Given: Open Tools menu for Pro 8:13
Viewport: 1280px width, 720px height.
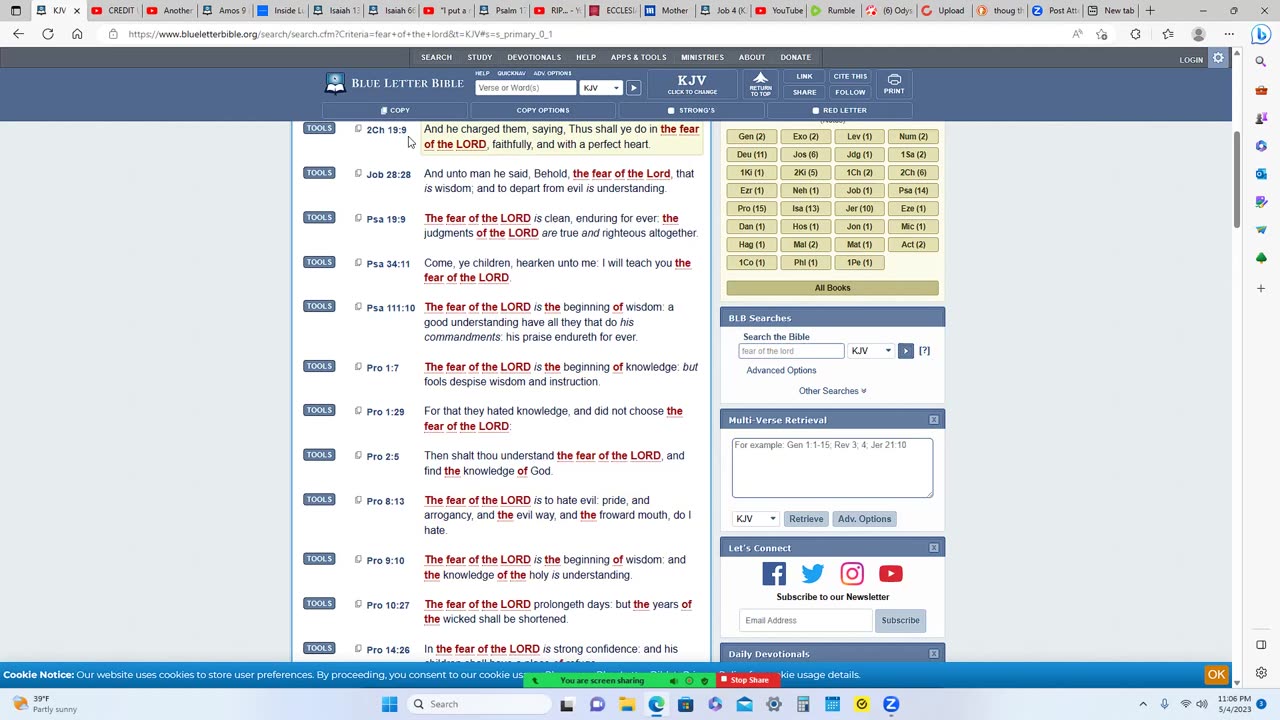Looking at the screenshot, I should [x=319, y=499].
